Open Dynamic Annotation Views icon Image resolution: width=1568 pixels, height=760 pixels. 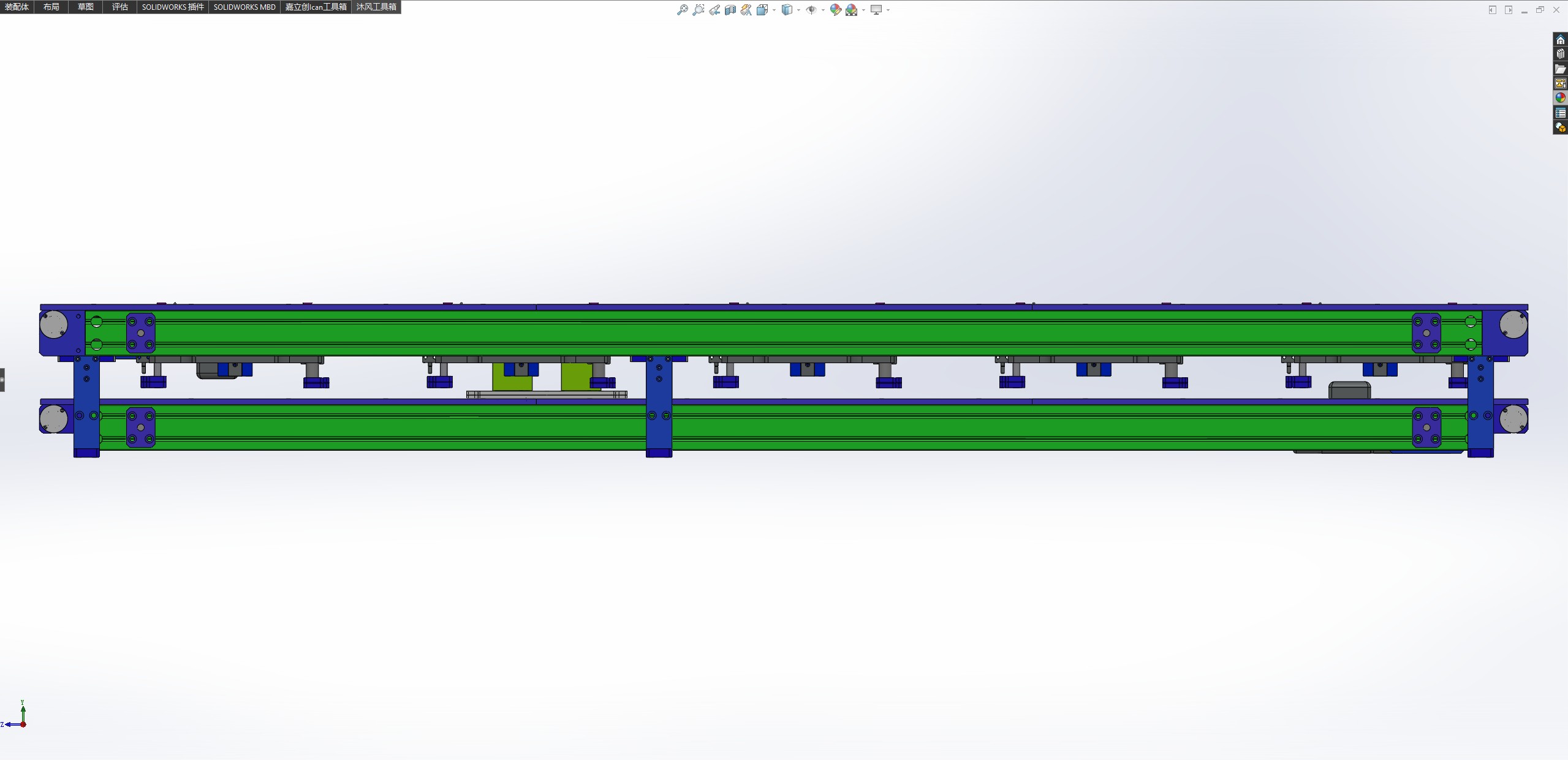click(746, 10)
